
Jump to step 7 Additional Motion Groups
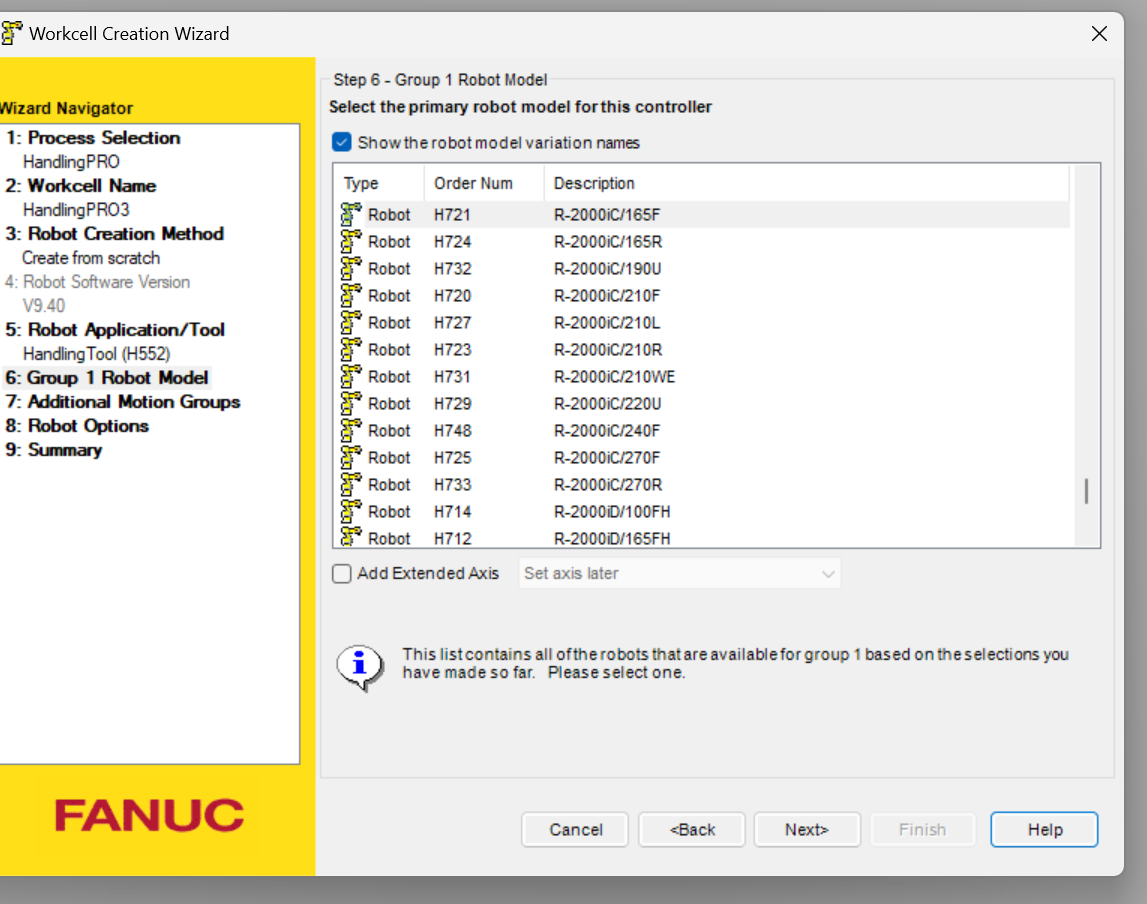[122, 402]
